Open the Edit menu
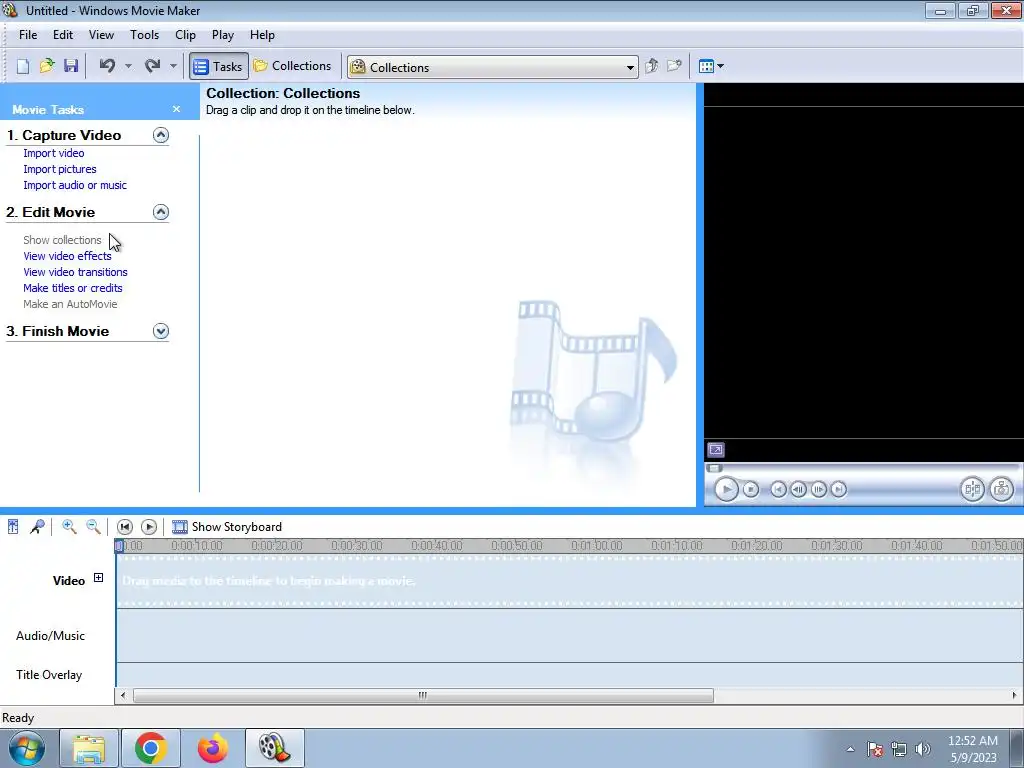The height and width of the screenshot is (768, 1024). click(63, 35)
